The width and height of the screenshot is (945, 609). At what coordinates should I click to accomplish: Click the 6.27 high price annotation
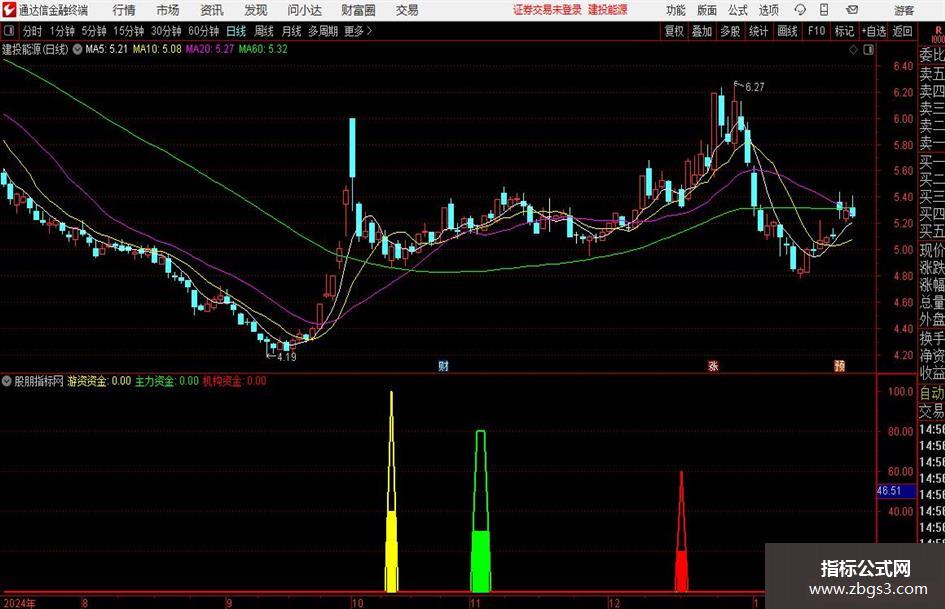tap(755, 87)
